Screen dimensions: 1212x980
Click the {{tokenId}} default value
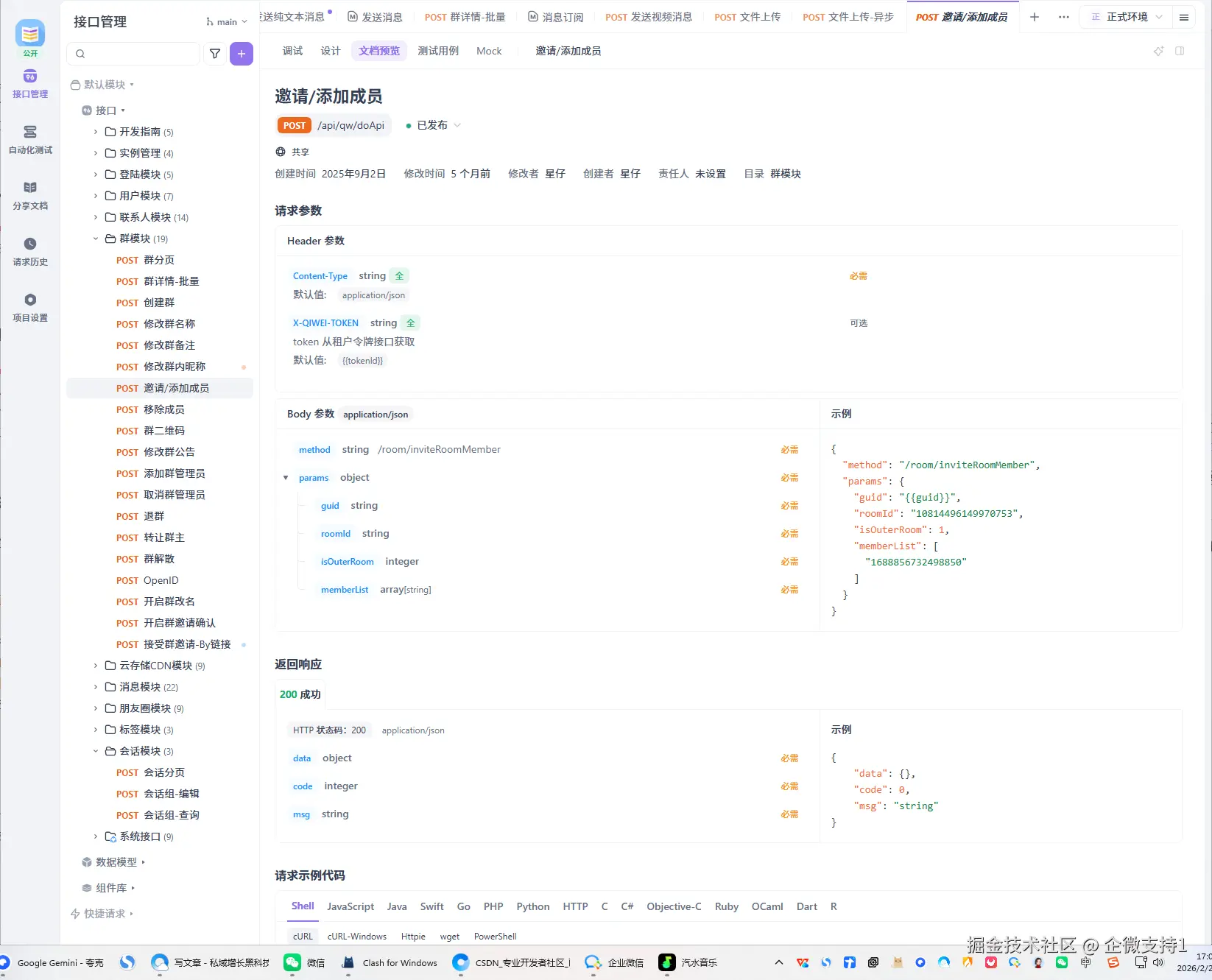362,361
